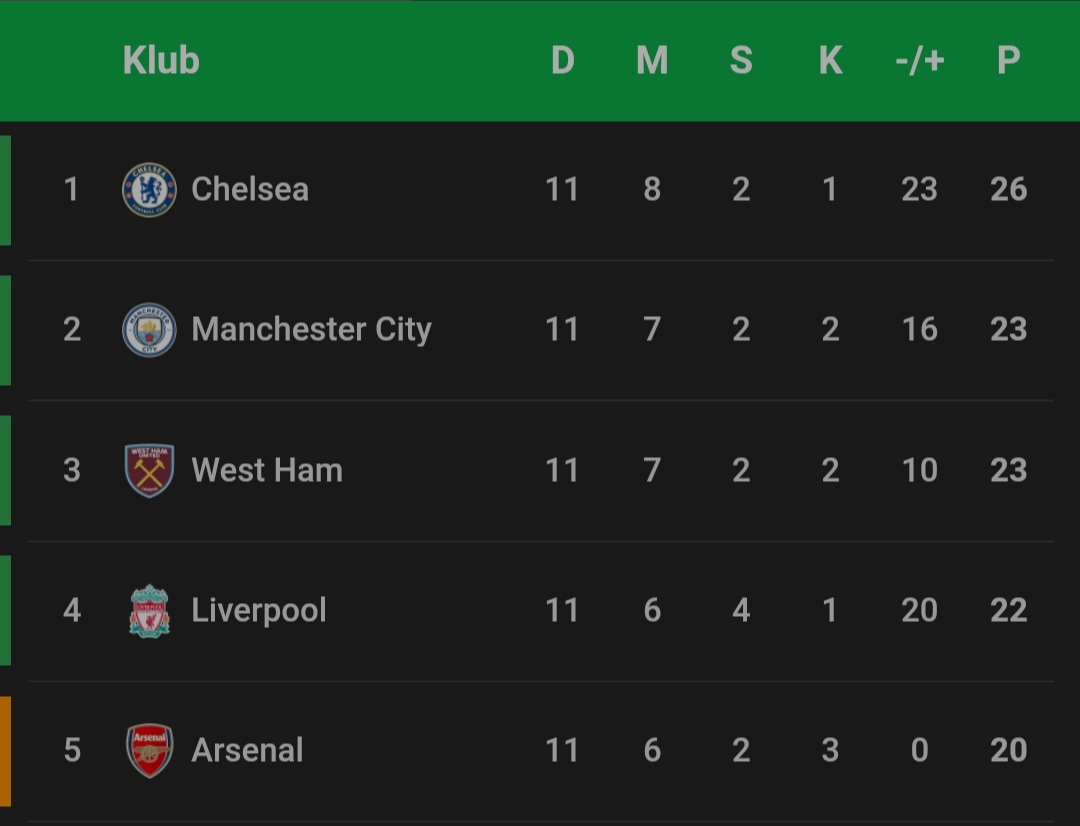Click Chelsea's 26 points value
Viewport: 1080px width, 826px height.
(x=1008, y=189)
